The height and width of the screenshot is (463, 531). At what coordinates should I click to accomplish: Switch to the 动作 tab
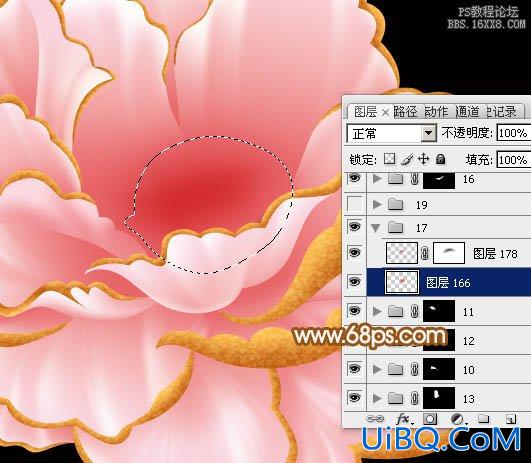pyautogui.click(x=436, y=112)
